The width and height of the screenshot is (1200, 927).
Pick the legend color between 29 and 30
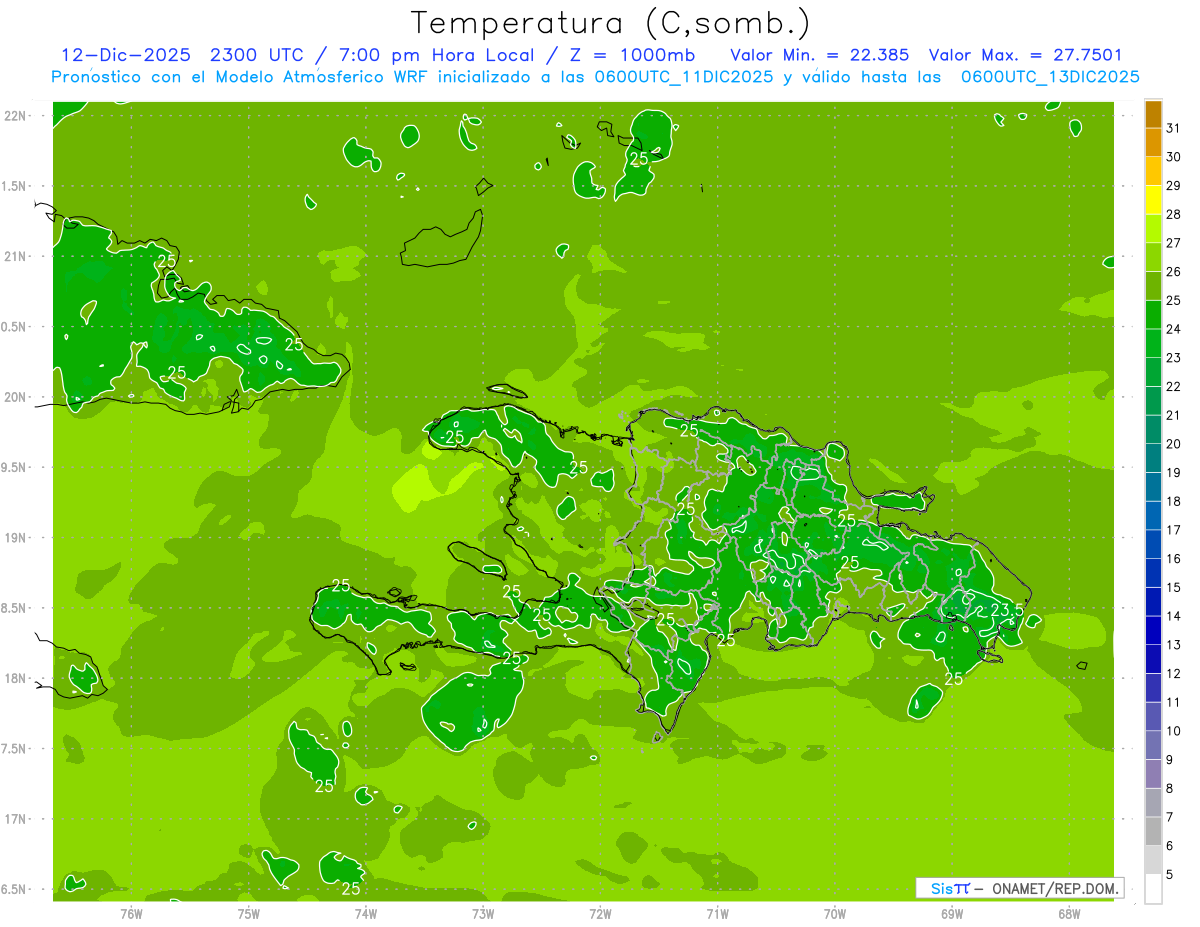[x=1153, y=172]
